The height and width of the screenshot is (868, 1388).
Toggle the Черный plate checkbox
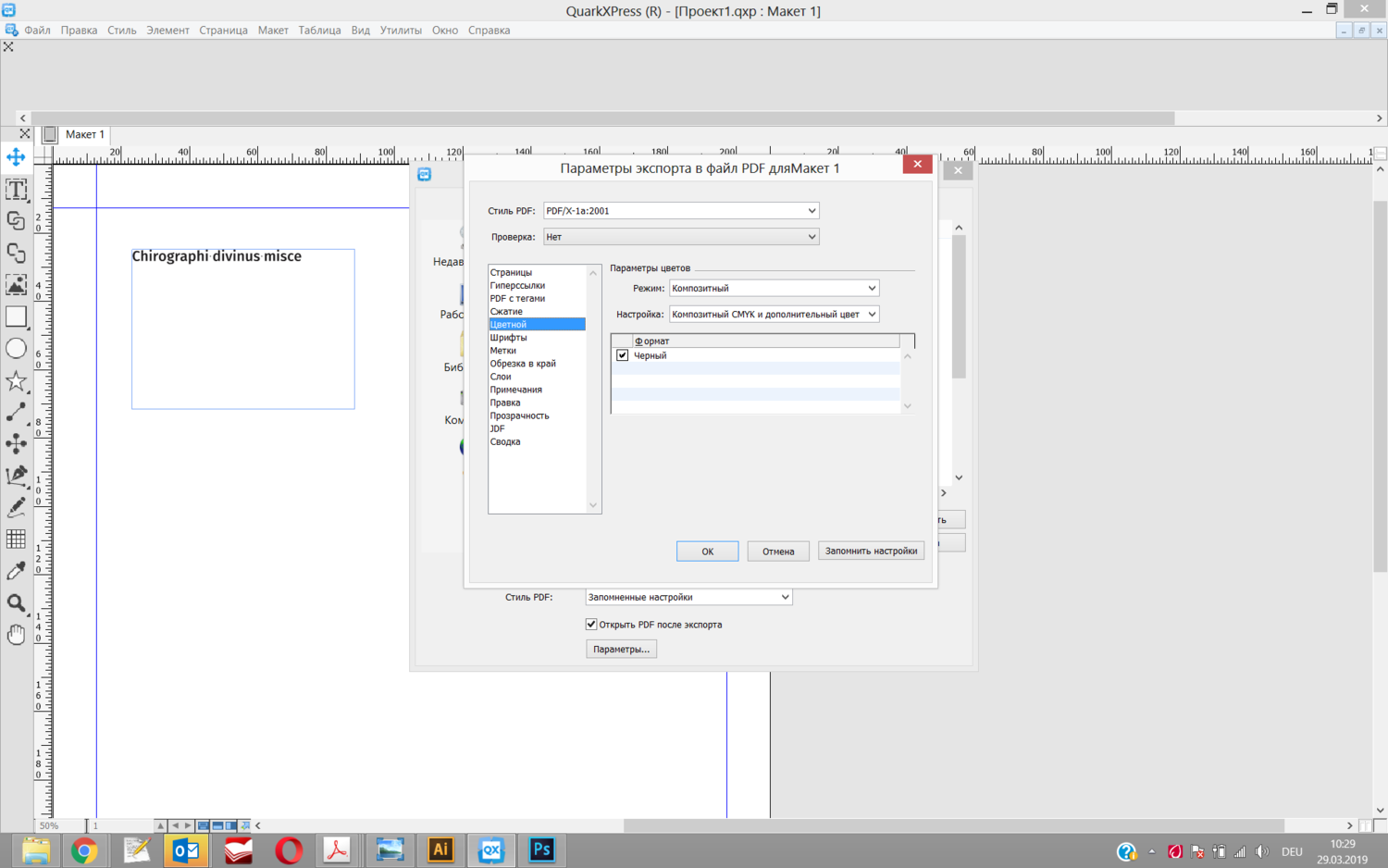(x=623, y=355)
